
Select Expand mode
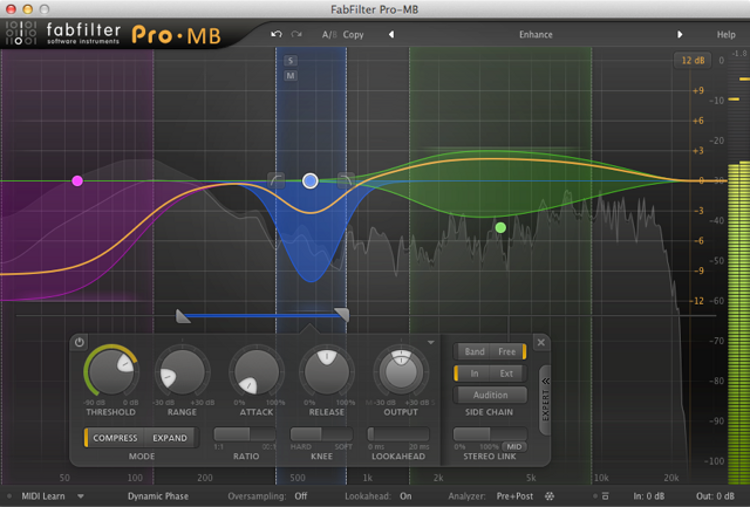pyautogui.click(x=170, y=438)
